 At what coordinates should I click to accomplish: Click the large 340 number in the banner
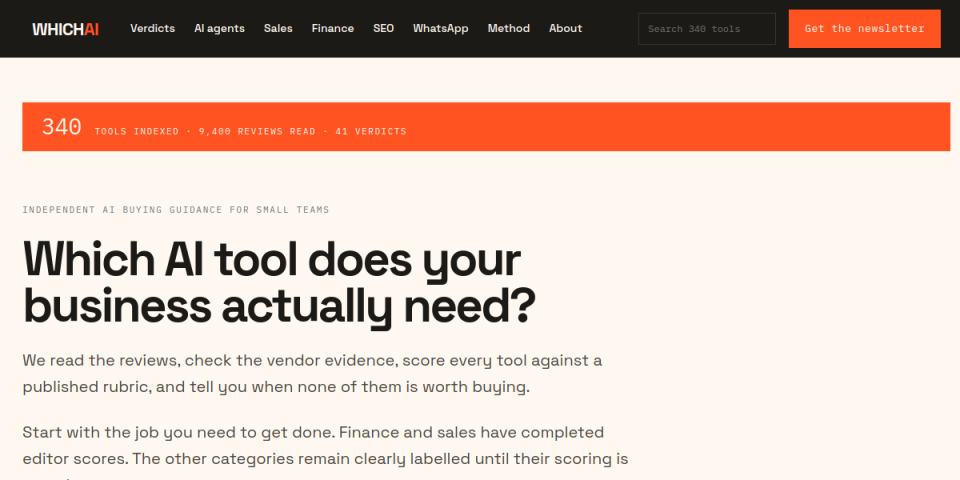pyautogui.click(x=61, y=127)
